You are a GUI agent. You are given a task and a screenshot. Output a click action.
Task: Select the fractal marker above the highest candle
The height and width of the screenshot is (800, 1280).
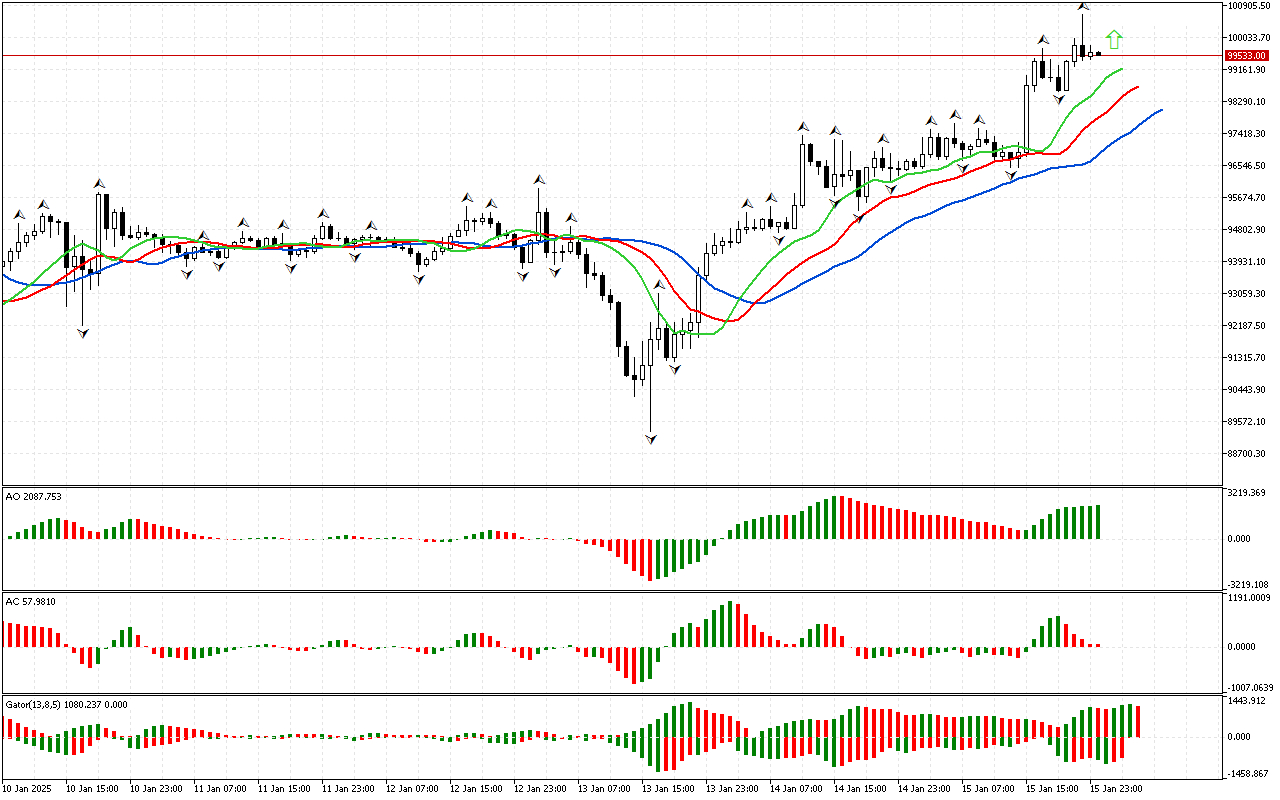(1083, 8)
